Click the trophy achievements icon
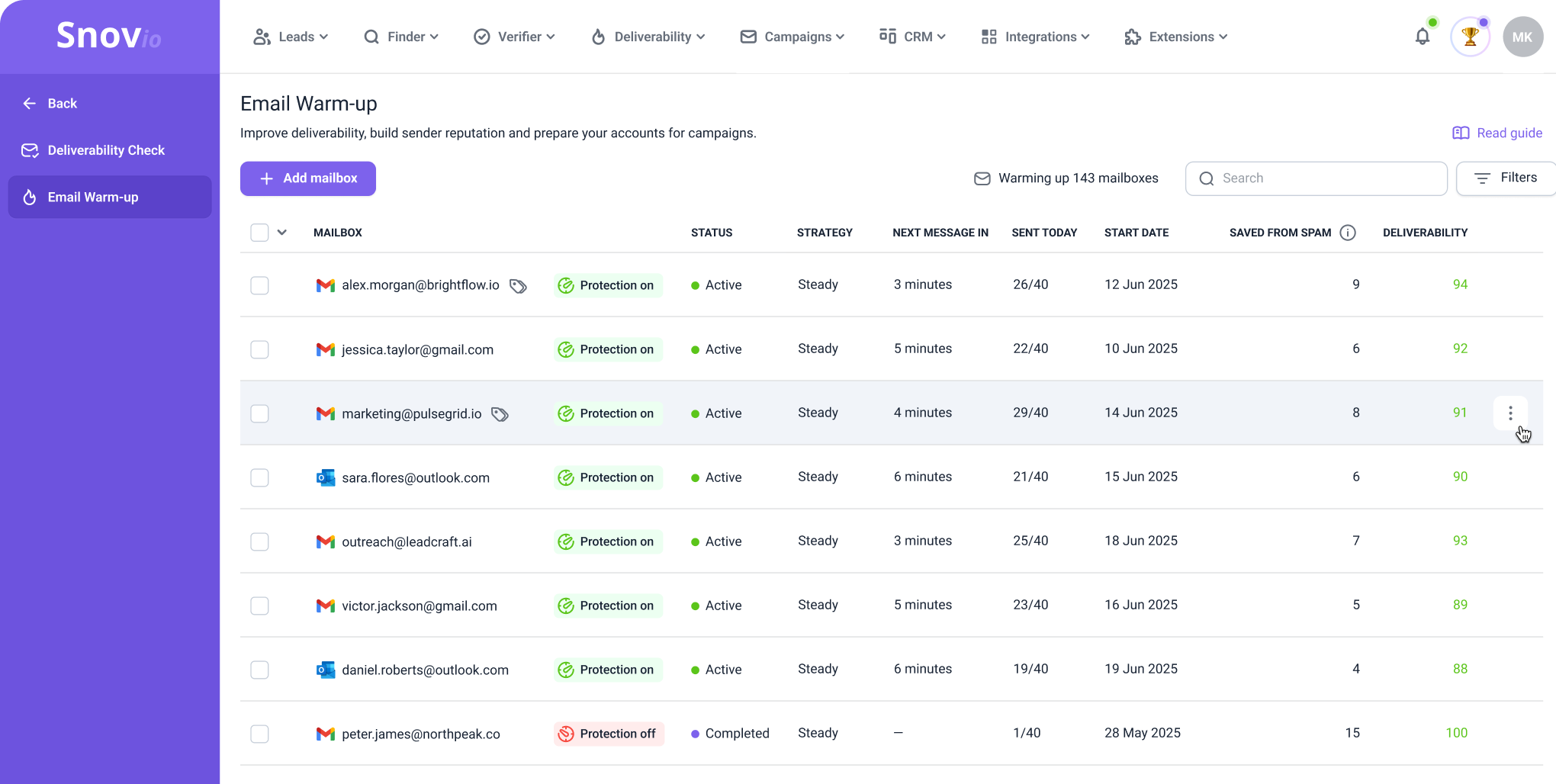 pos(1470,37)
